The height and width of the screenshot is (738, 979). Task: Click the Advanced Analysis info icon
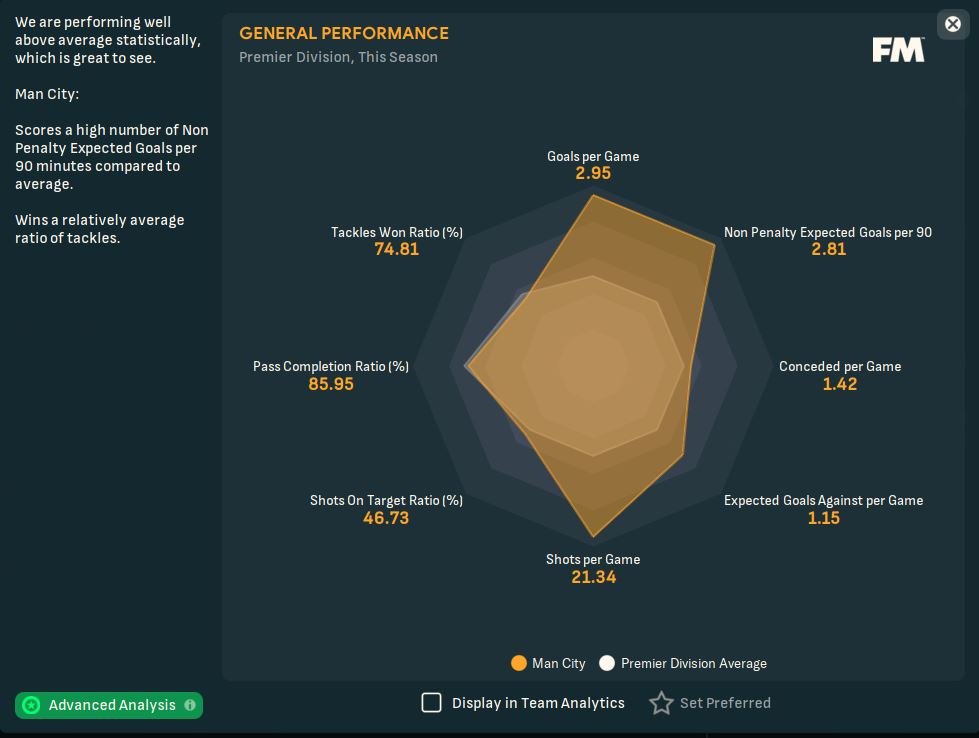[189, 705]
